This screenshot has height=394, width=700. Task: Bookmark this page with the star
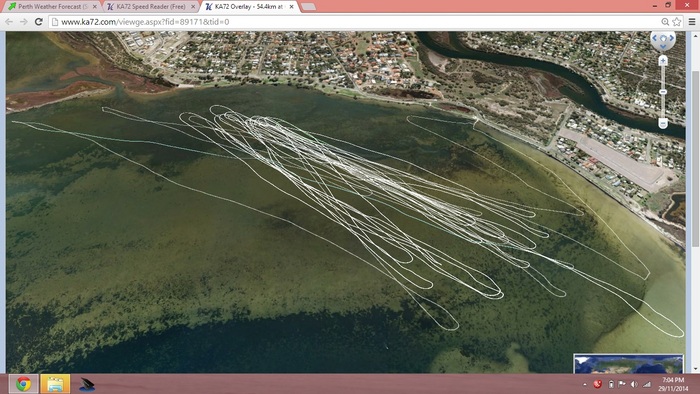click(x=677, y=21)
